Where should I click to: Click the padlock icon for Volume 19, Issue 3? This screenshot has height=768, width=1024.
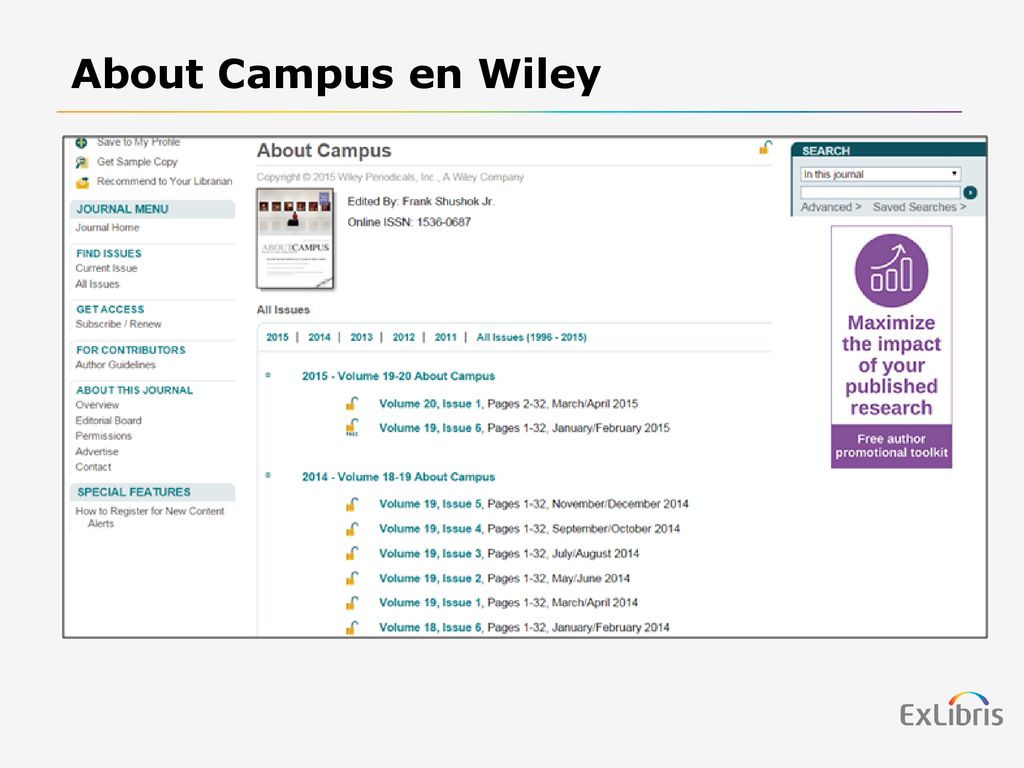point(352,554)
